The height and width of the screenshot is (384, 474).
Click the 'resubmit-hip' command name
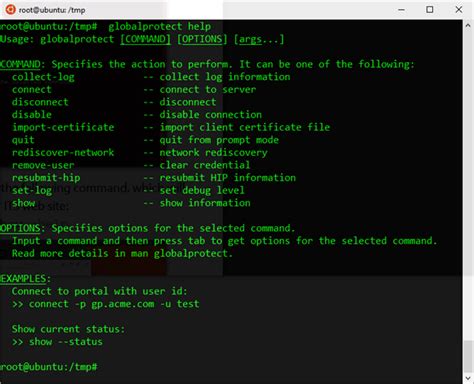pyautogui.click(x=46, y=178)
